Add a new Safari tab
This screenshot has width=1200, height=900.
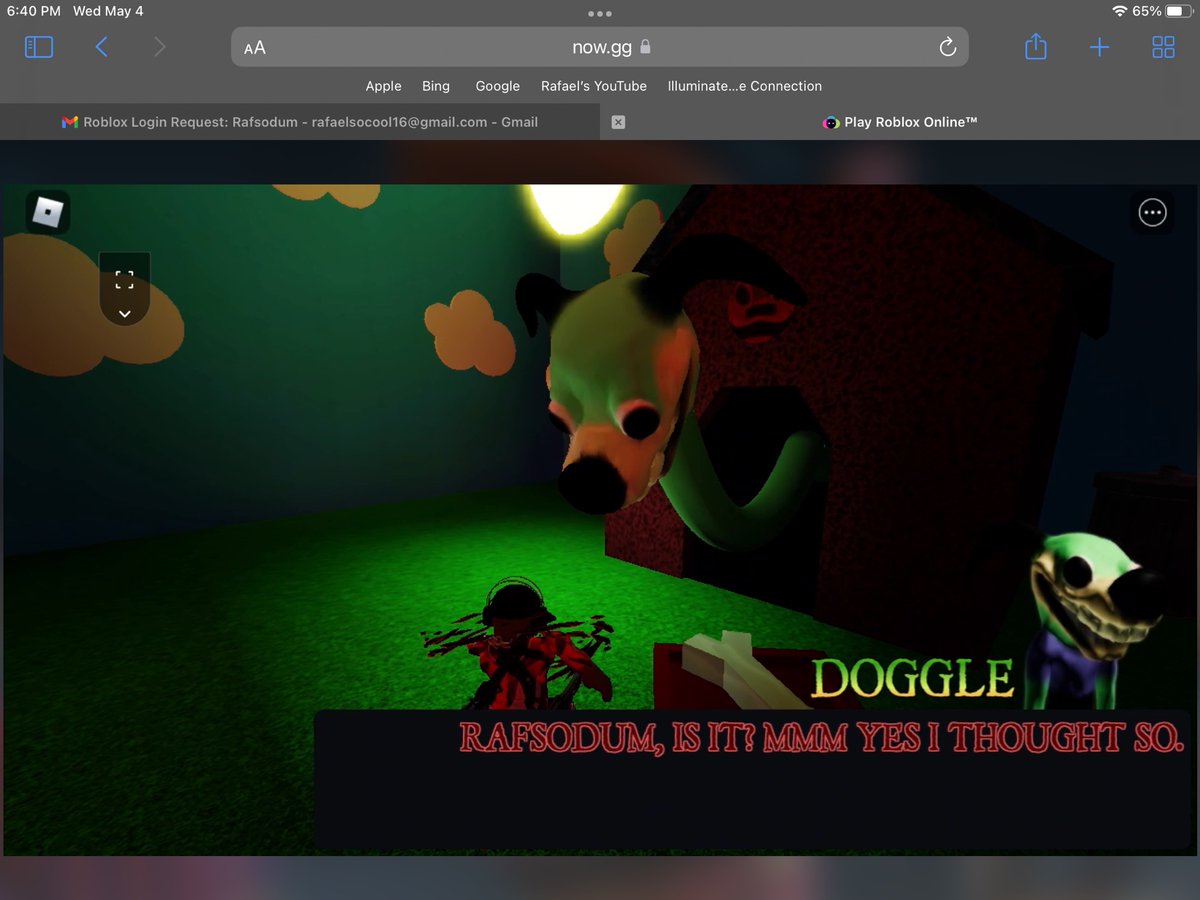(1099, 47)
